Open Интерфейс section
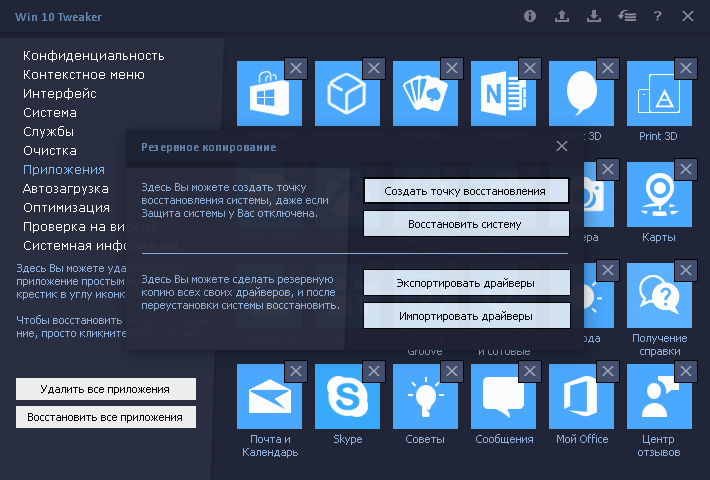Viewport: 710px width, 480px height. tap(60, 94)
